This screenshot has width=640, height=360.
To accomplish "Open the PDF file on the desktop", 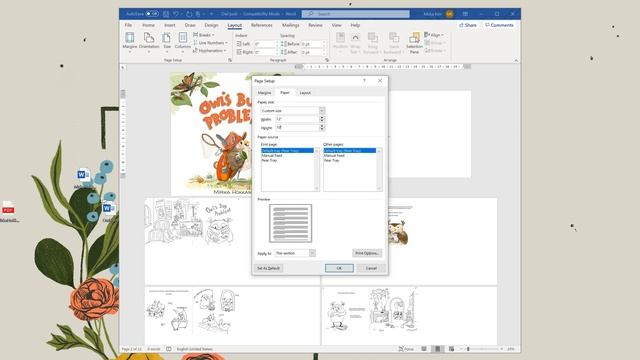I will (8, 211).
